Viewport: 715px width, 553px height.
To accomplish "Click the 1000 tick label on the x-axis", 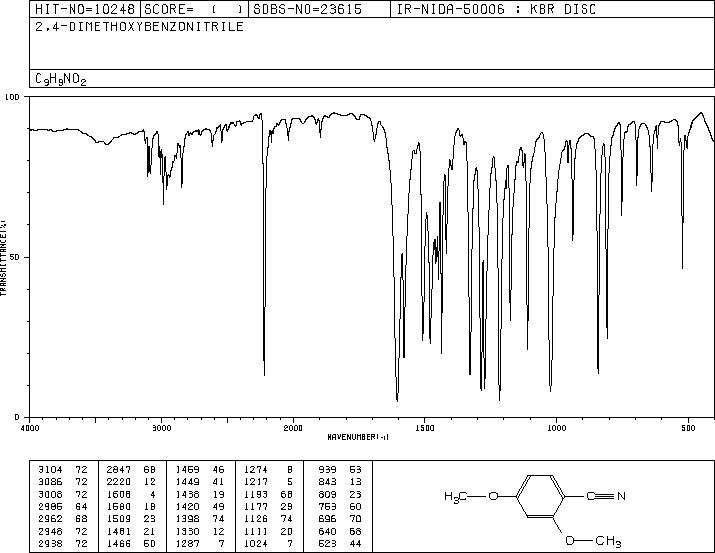I will coord(556,428).
